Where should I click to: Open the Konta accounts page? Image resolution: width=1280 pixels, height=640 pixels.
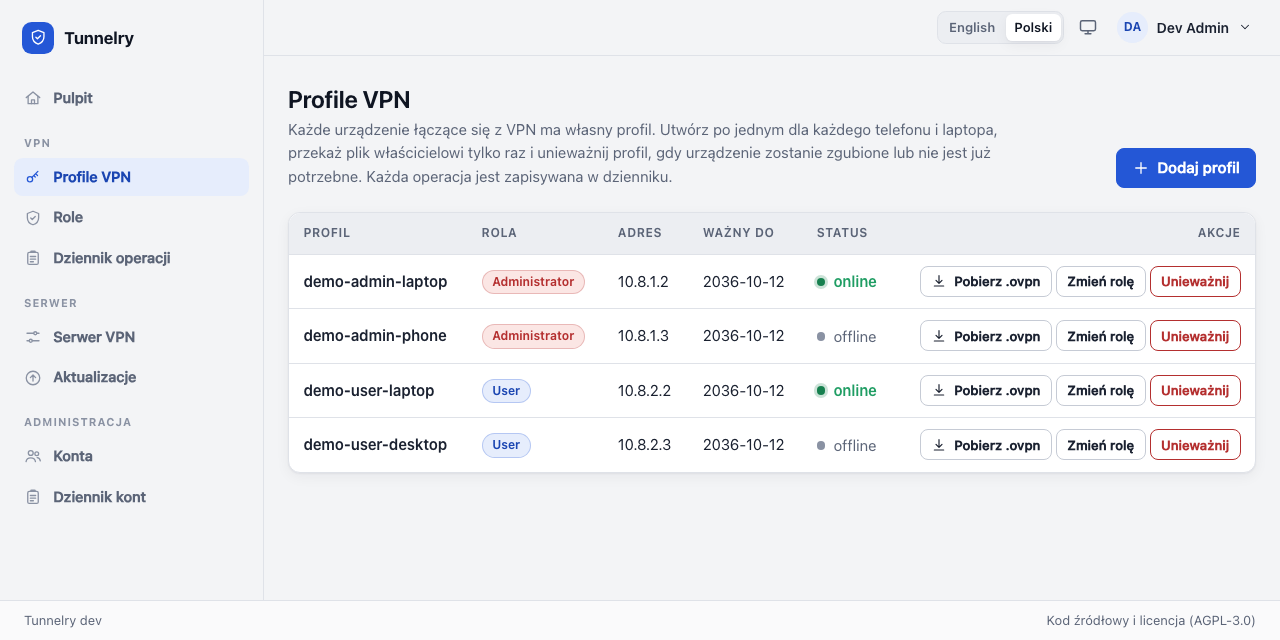pyautogui.click(x=131, y=456)
